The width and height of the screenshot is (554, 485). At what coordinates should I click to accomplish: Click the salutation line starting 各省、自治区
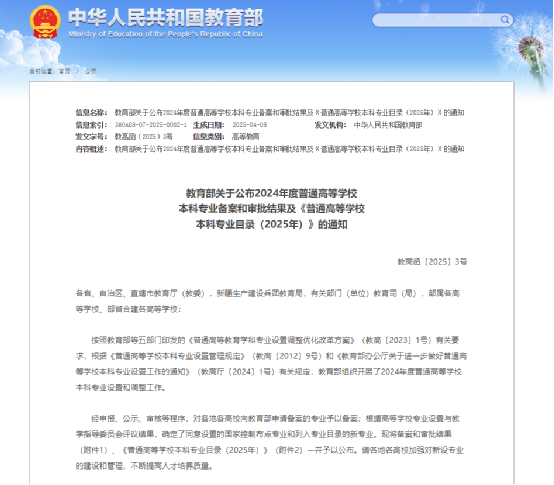[x=267, y=293]
